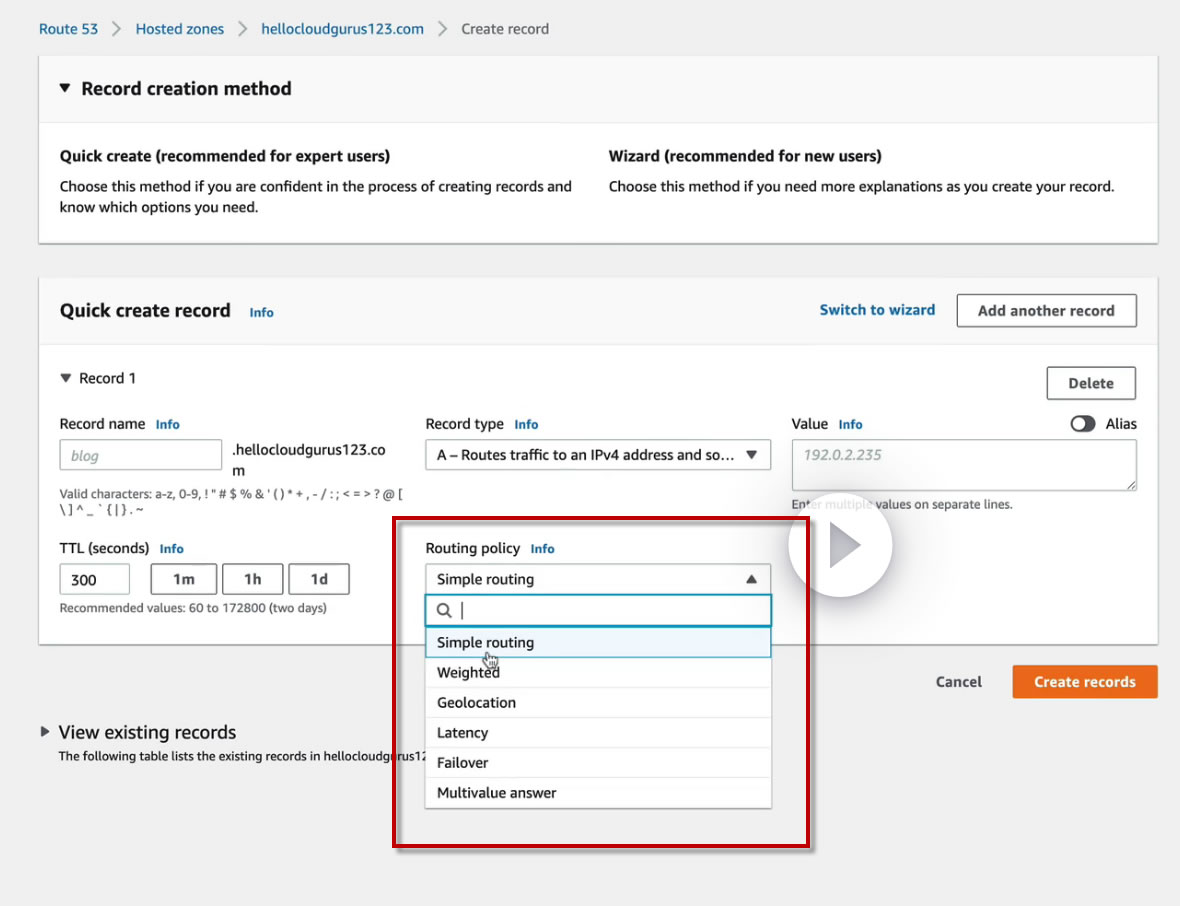Expand View existing records section
Viewport: 1180px width, 906px height.
[x=45, y=732]
